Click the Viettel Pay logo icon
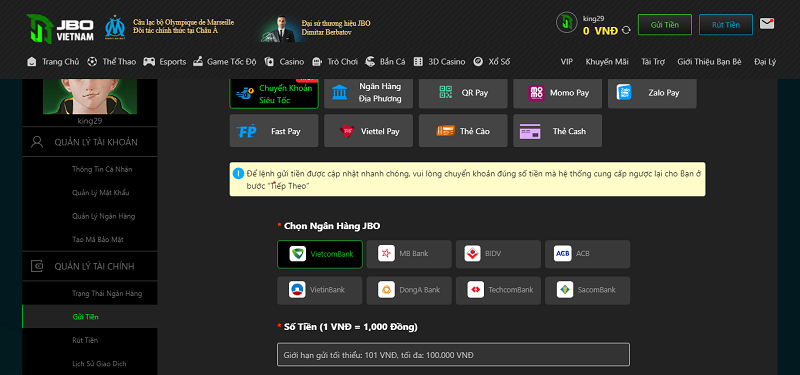Viewport: 800px width, 375px height. (347, 131)
